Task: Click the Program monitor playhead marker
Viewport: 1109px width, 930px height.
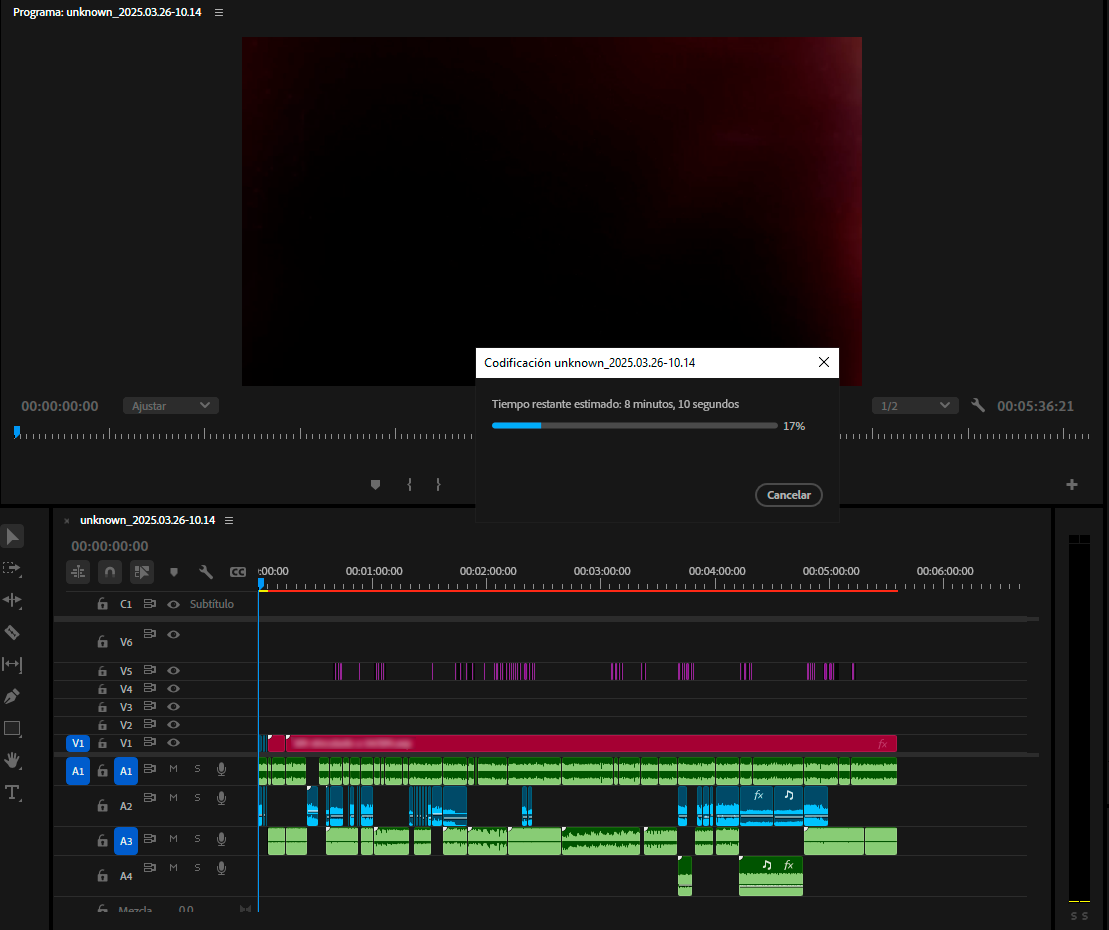Action: point(17,431)
